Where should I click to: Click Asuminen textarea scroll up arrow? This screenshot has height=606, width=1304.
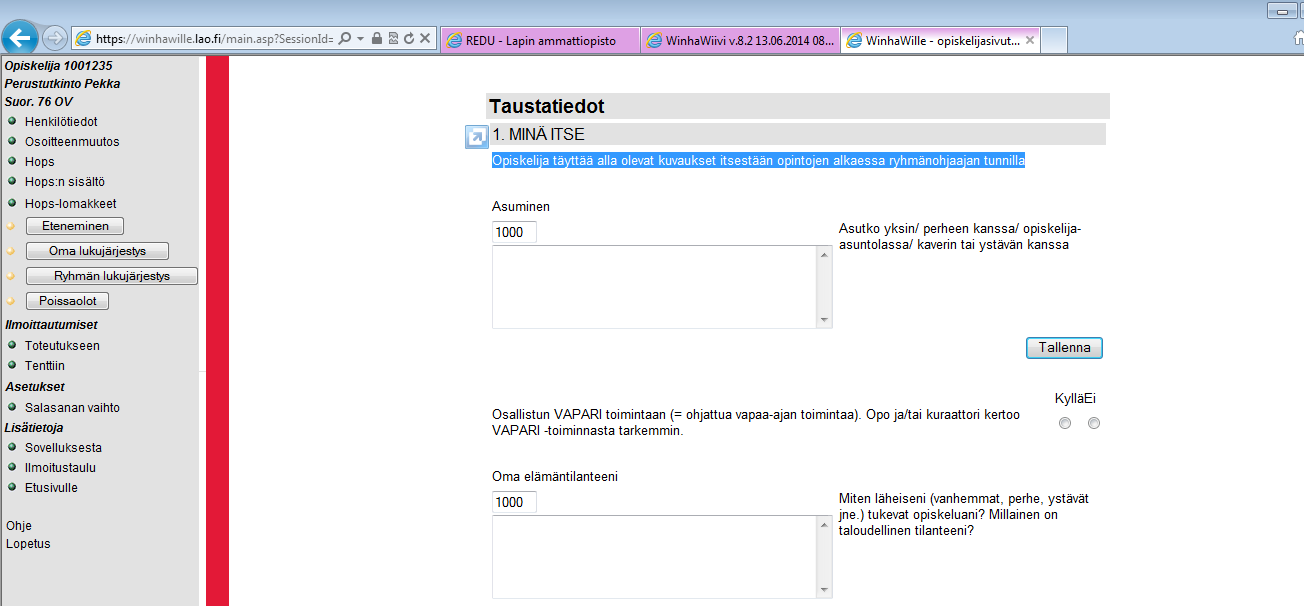pos(825,254)
